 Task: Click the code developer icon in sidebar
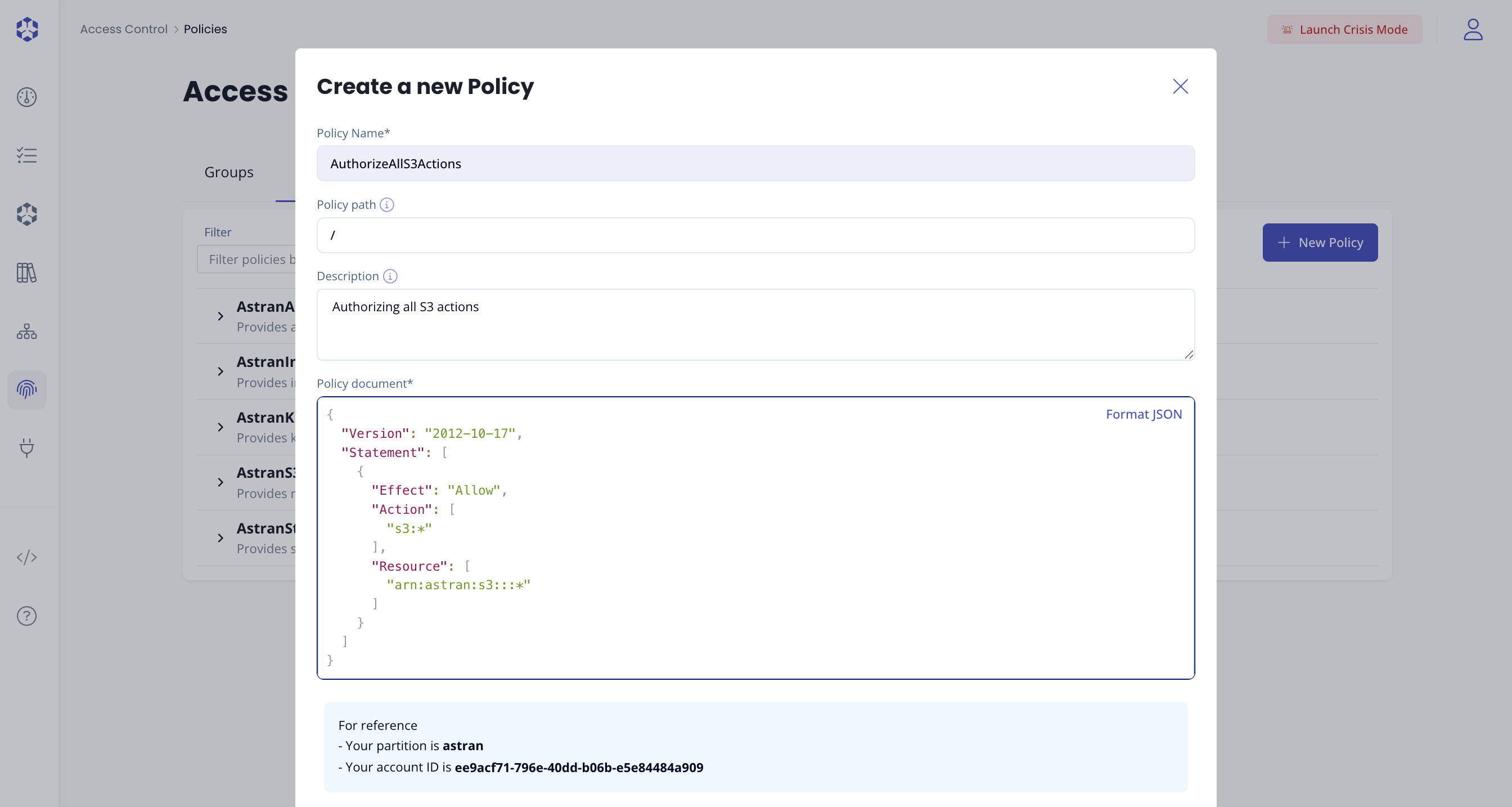pos(26,558)
